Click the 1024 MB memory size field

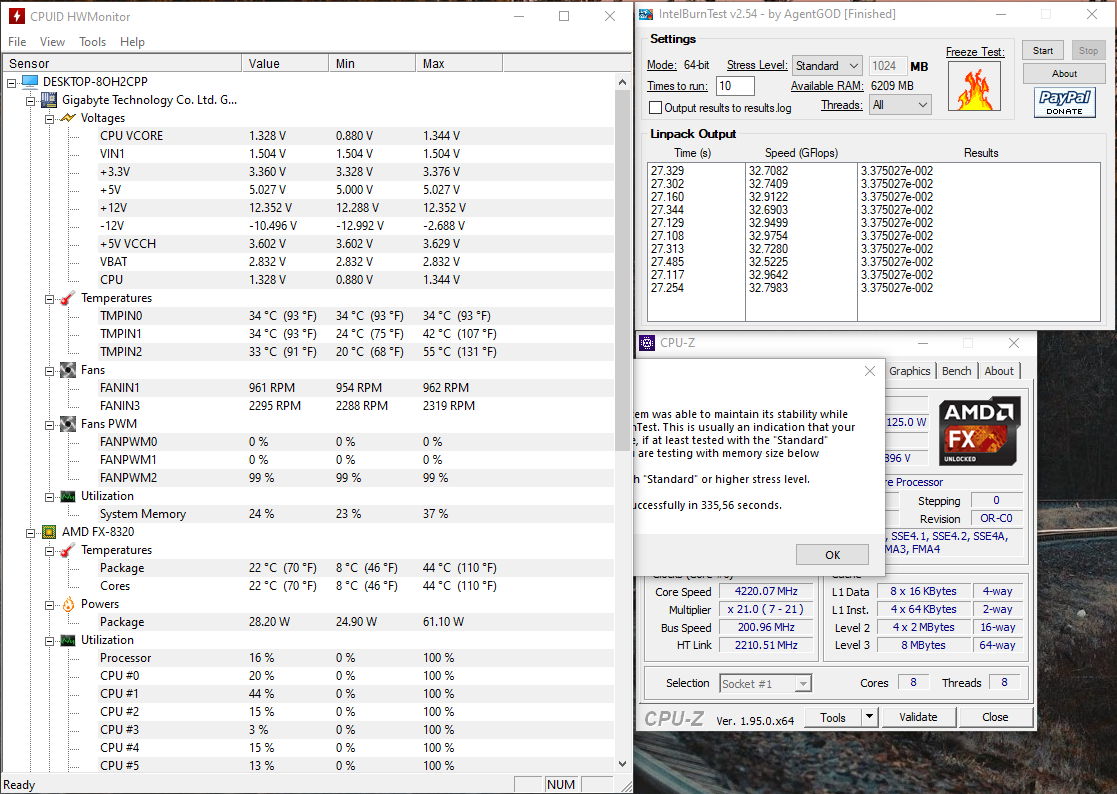(x=887, y=66)
